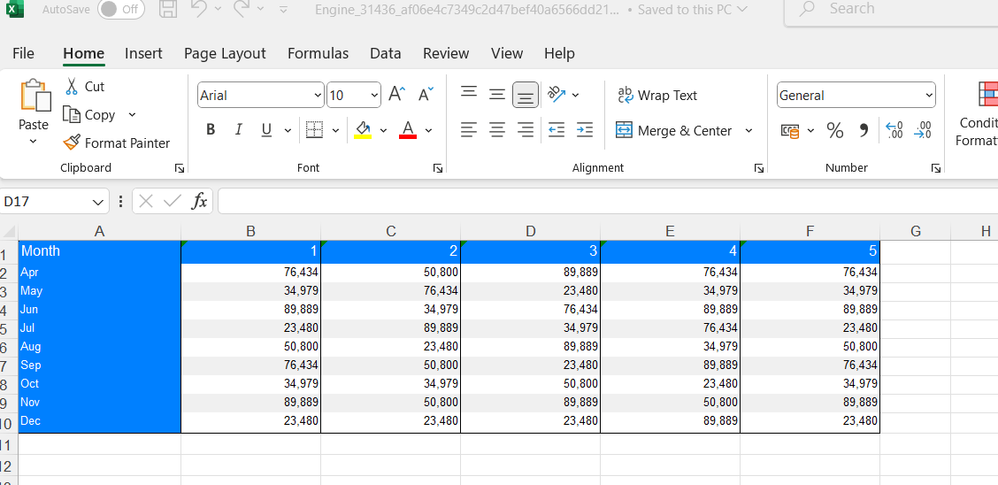Image resolution: width=998 pixels, height=485 pixels.
Task: Center text horizontally
Action: pos(497,130)
